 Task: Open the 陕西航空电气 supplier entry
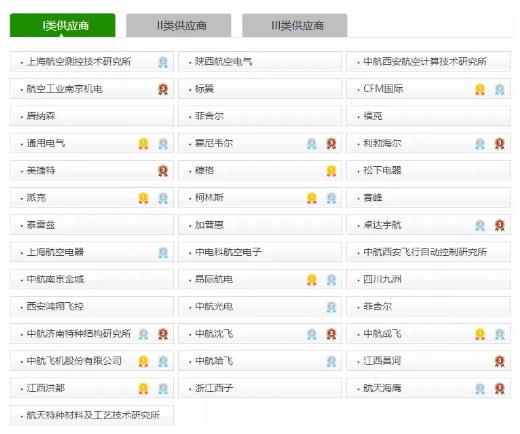point(260,62)
